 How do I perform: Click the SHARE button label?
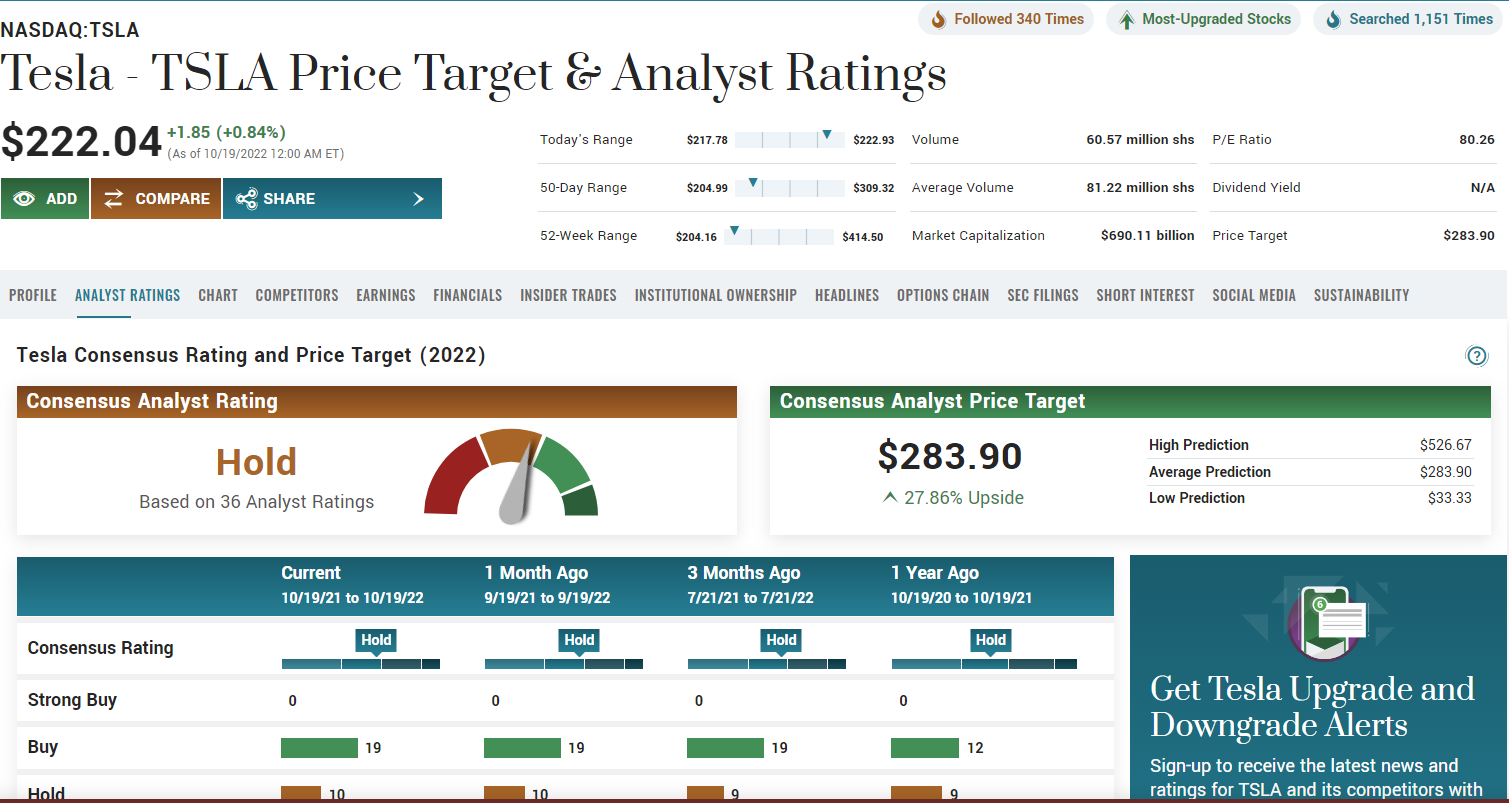(x=290, y=199)
